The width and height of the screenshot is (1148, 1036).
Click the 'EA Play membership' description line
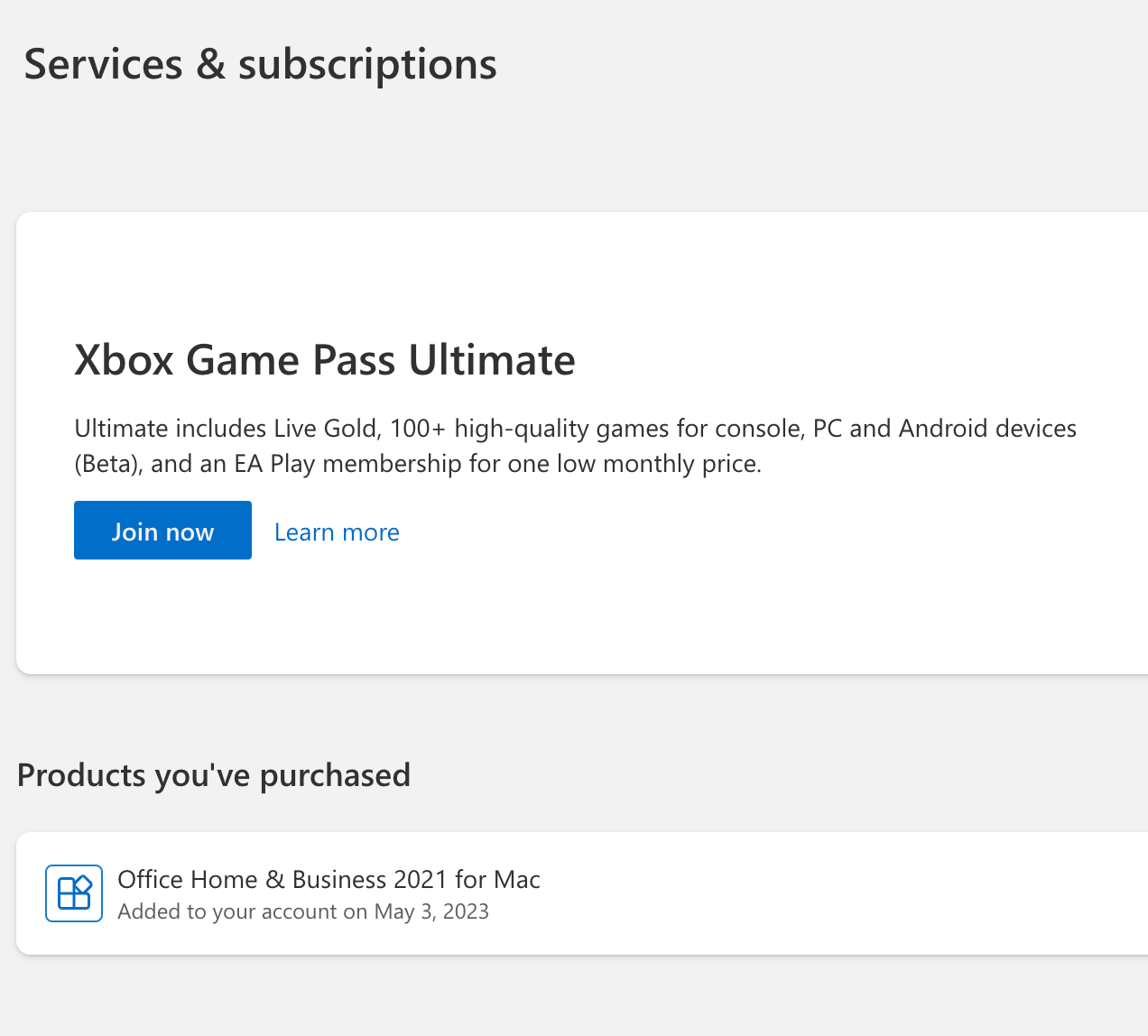click(418, 464)
